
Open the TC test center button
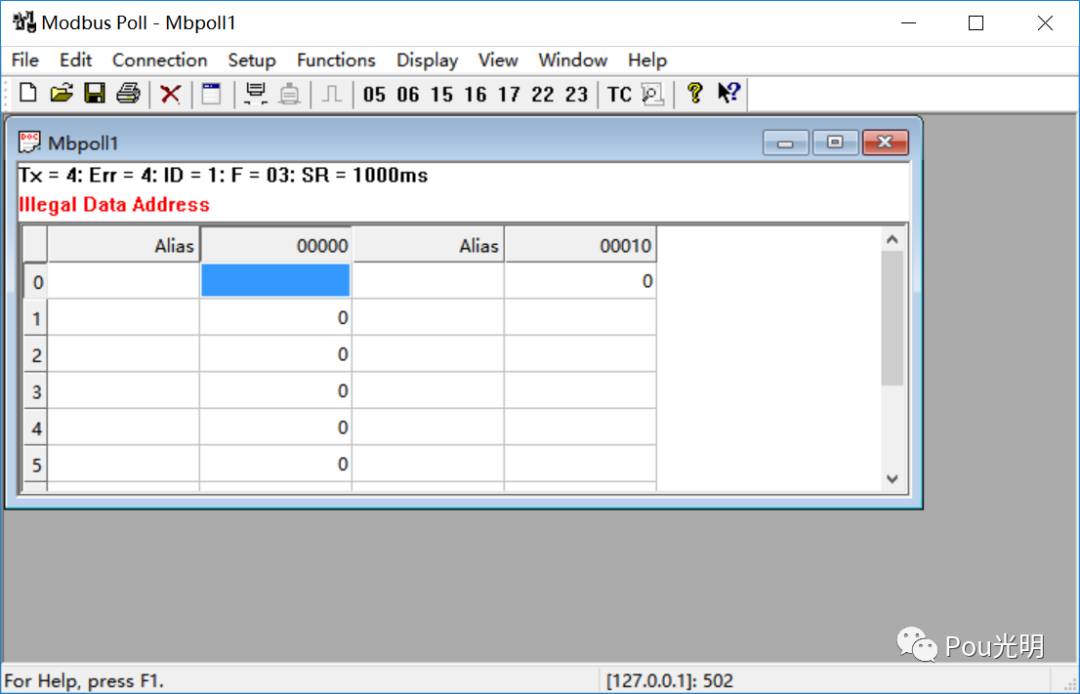pyautogui.click(x=619, y=94)
